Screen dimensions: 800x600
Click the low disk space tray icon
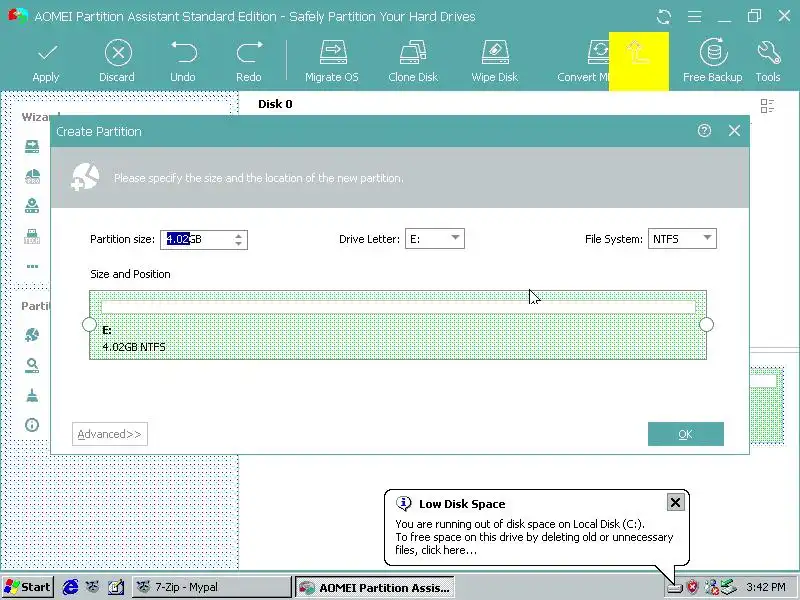click(674, 588)
